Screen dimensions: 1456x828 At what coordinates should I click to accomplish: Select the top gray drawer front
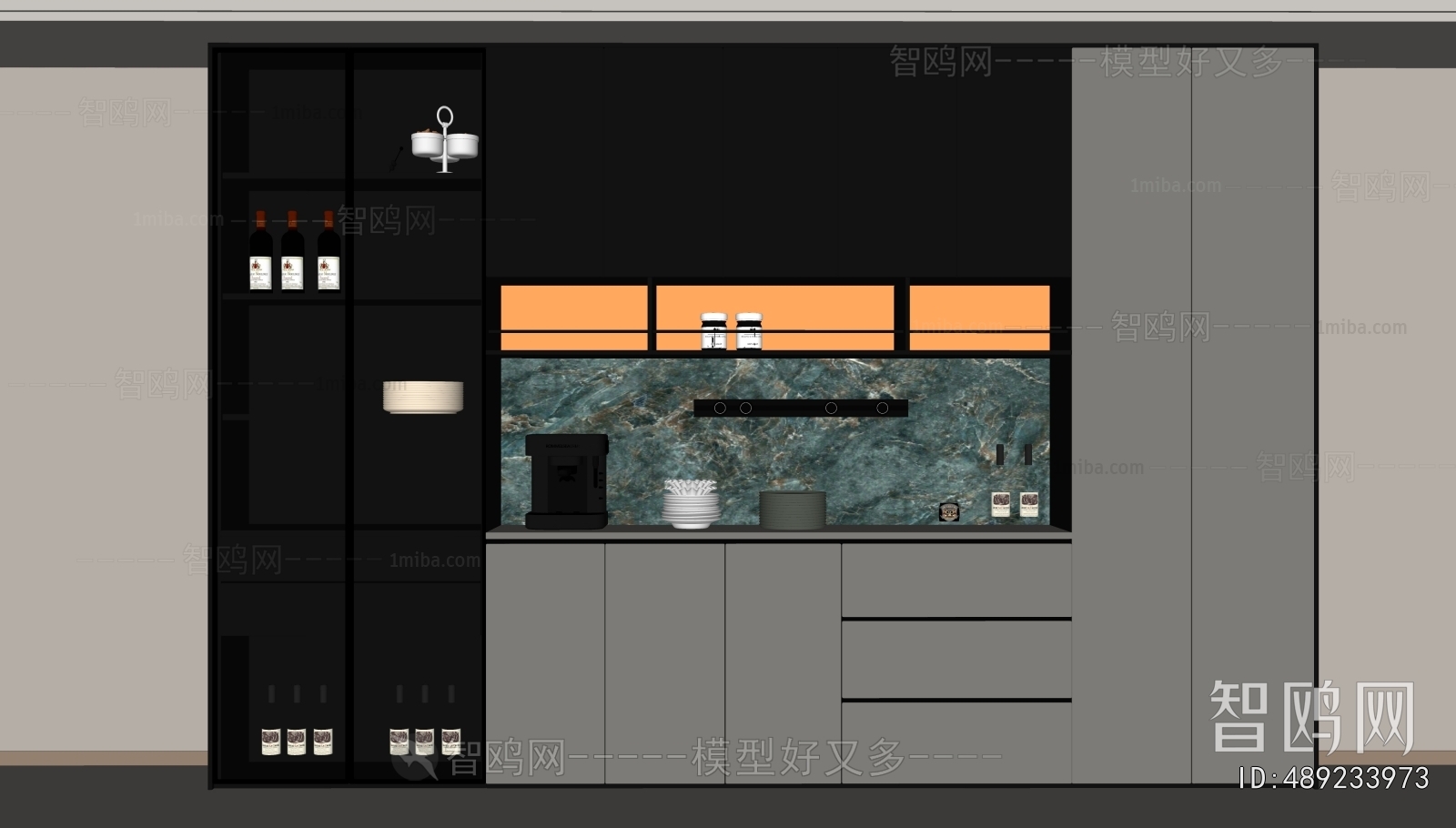click(955, 580)
